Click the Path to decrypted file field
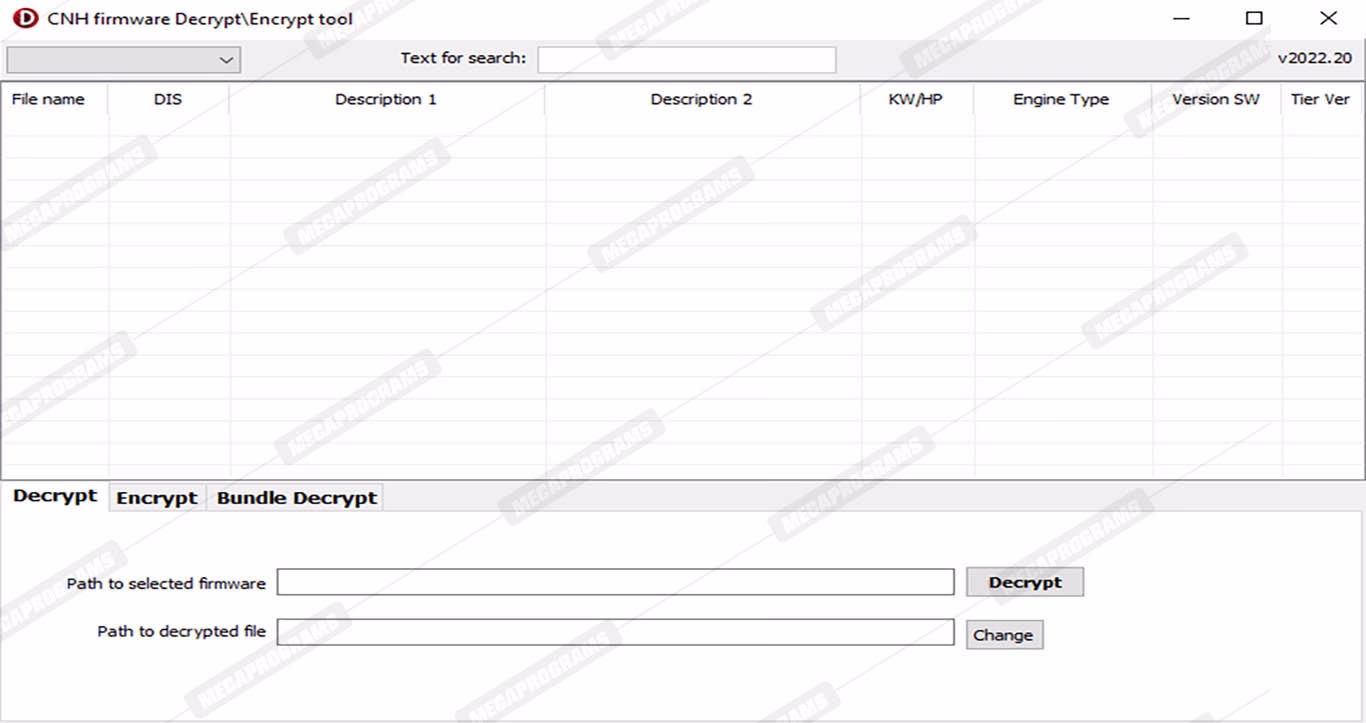 coord(615,632)
